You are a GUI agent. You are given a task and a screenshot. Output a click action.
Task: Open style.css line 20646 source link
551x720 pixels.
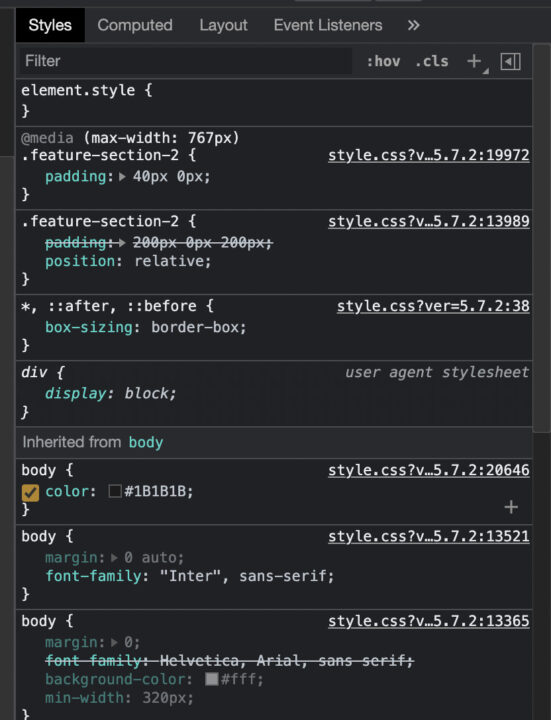[x=428, y=470]
